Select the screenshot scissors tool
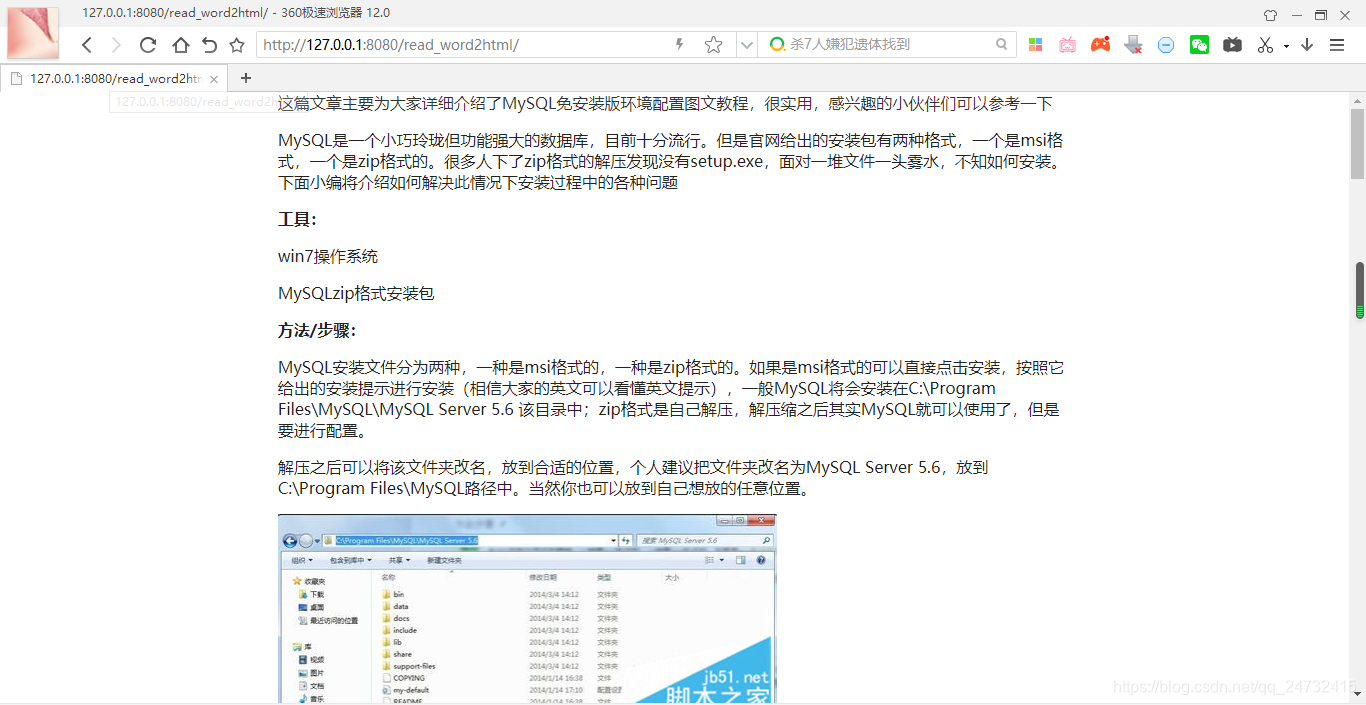The height and width of the screenshot is (705, 1366). coord(1265,45)
